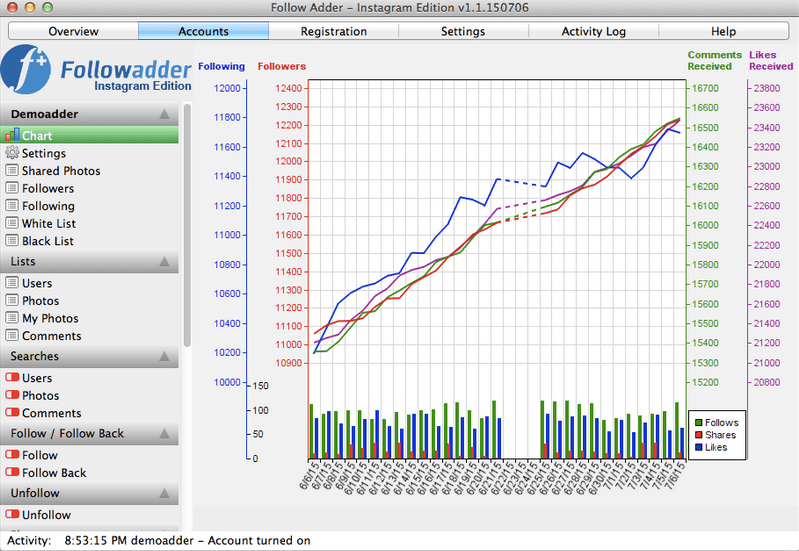Click the list icon beside My Photos
Viewport: 799px width, 551px height.
point(12,318)
